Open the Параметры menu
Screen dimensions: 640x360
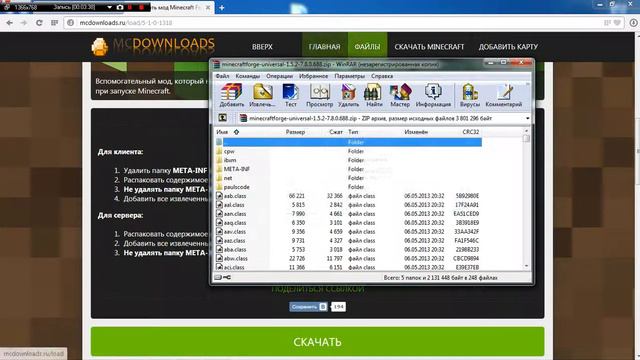(349, 76)
